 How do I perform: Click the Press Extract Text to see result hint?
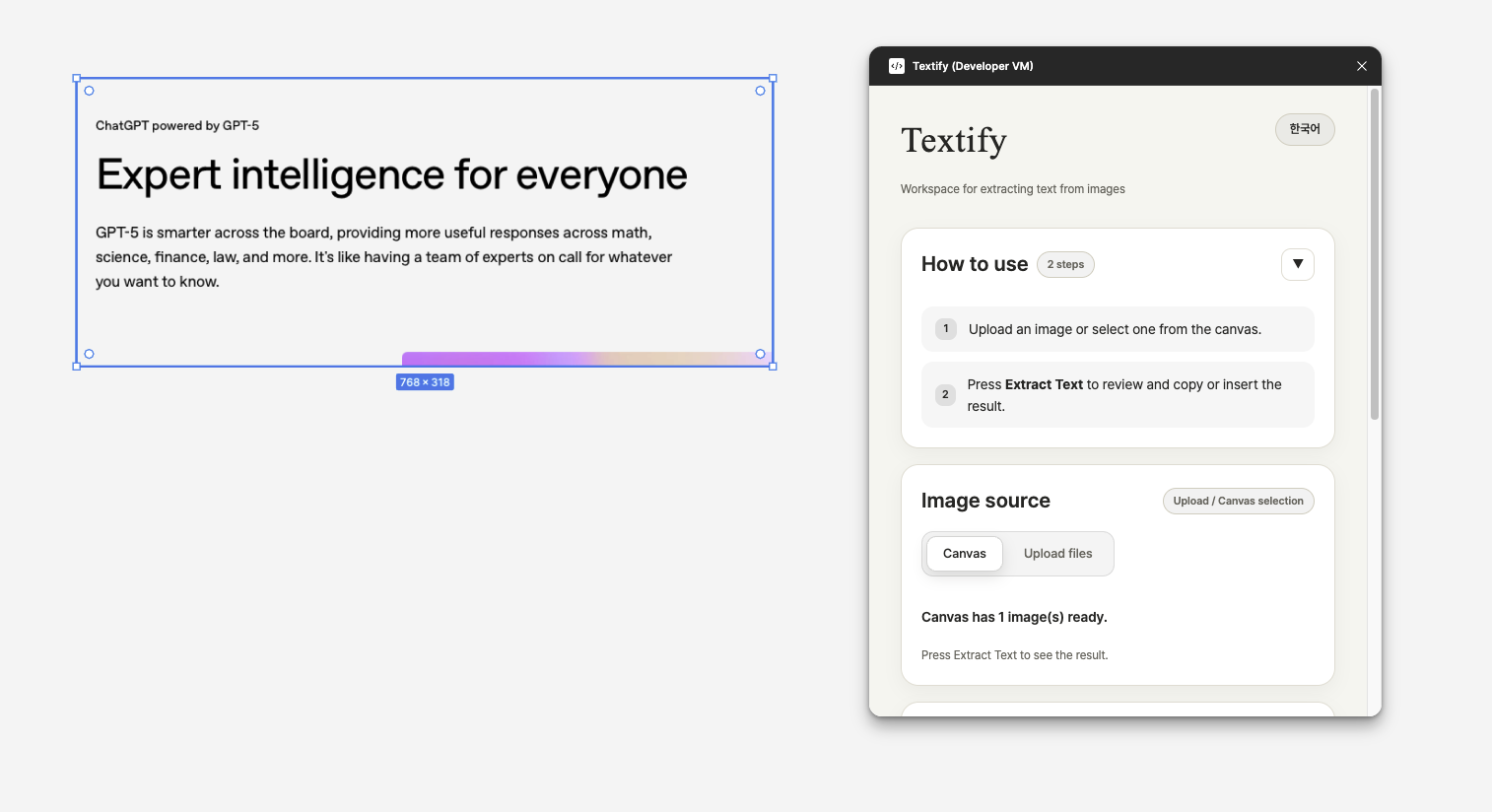pyautogui.click(x=1014, y=655)
